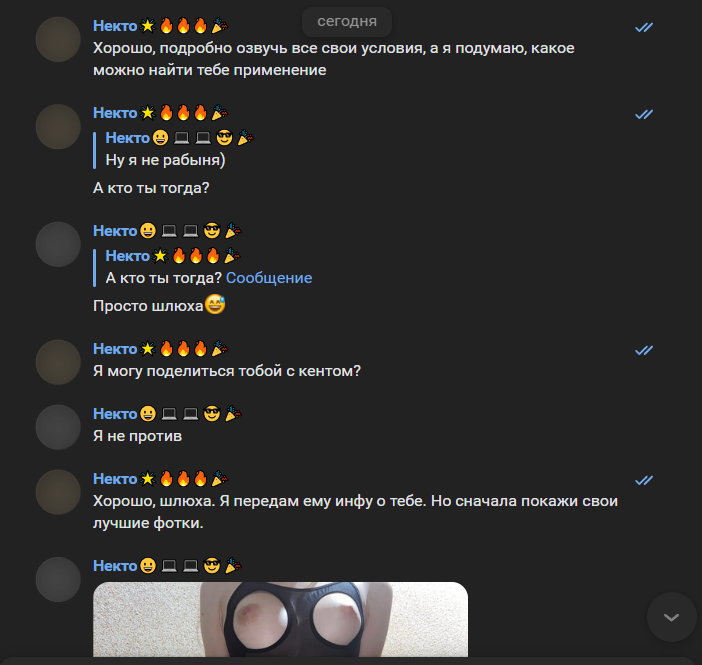
Task: Click read checkmarks on "А кто ты тогда?" message
Action: point(644,114)
